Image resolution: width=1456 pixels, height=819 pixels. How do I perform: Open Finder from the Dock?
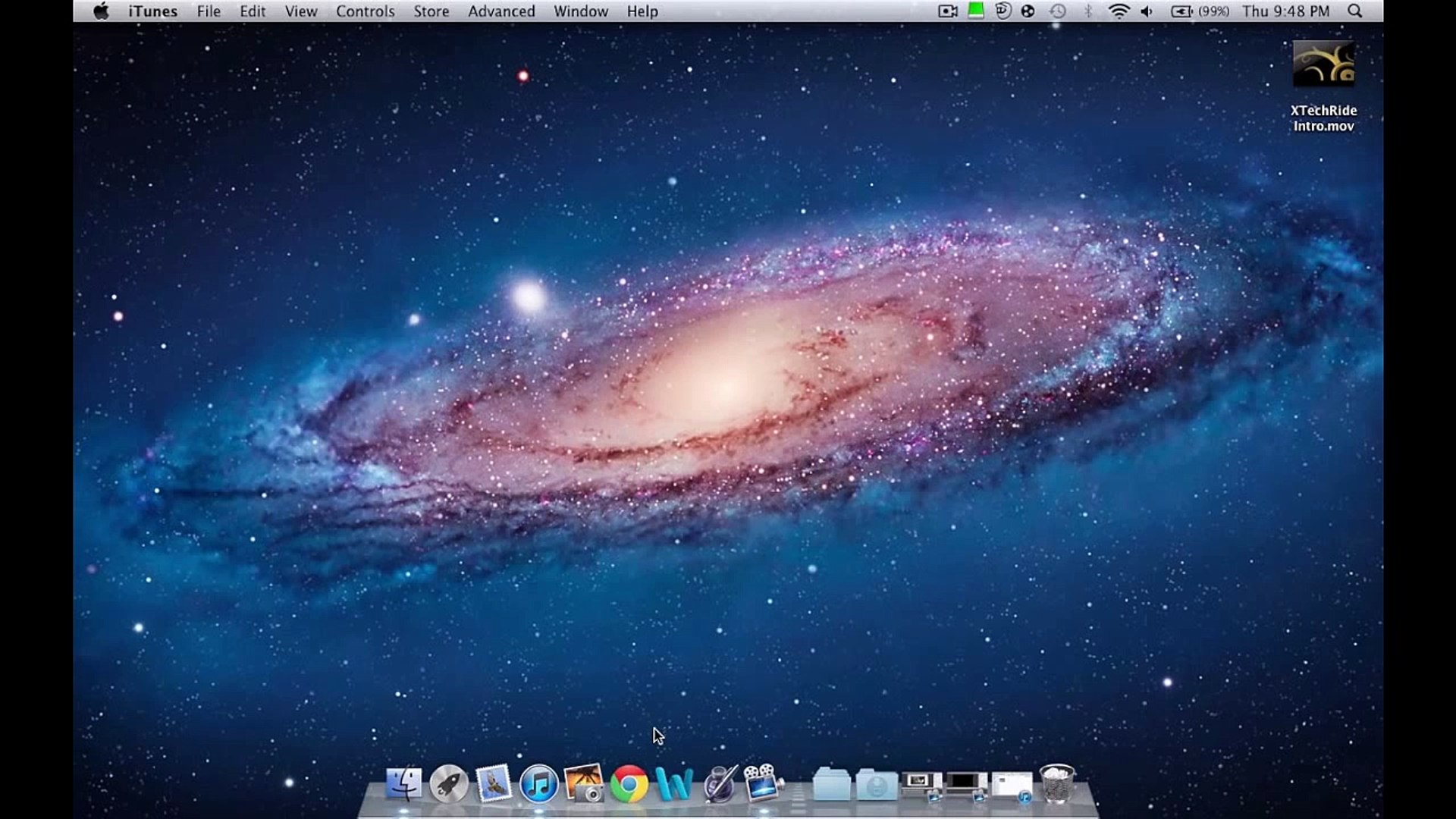click(405, 785)
